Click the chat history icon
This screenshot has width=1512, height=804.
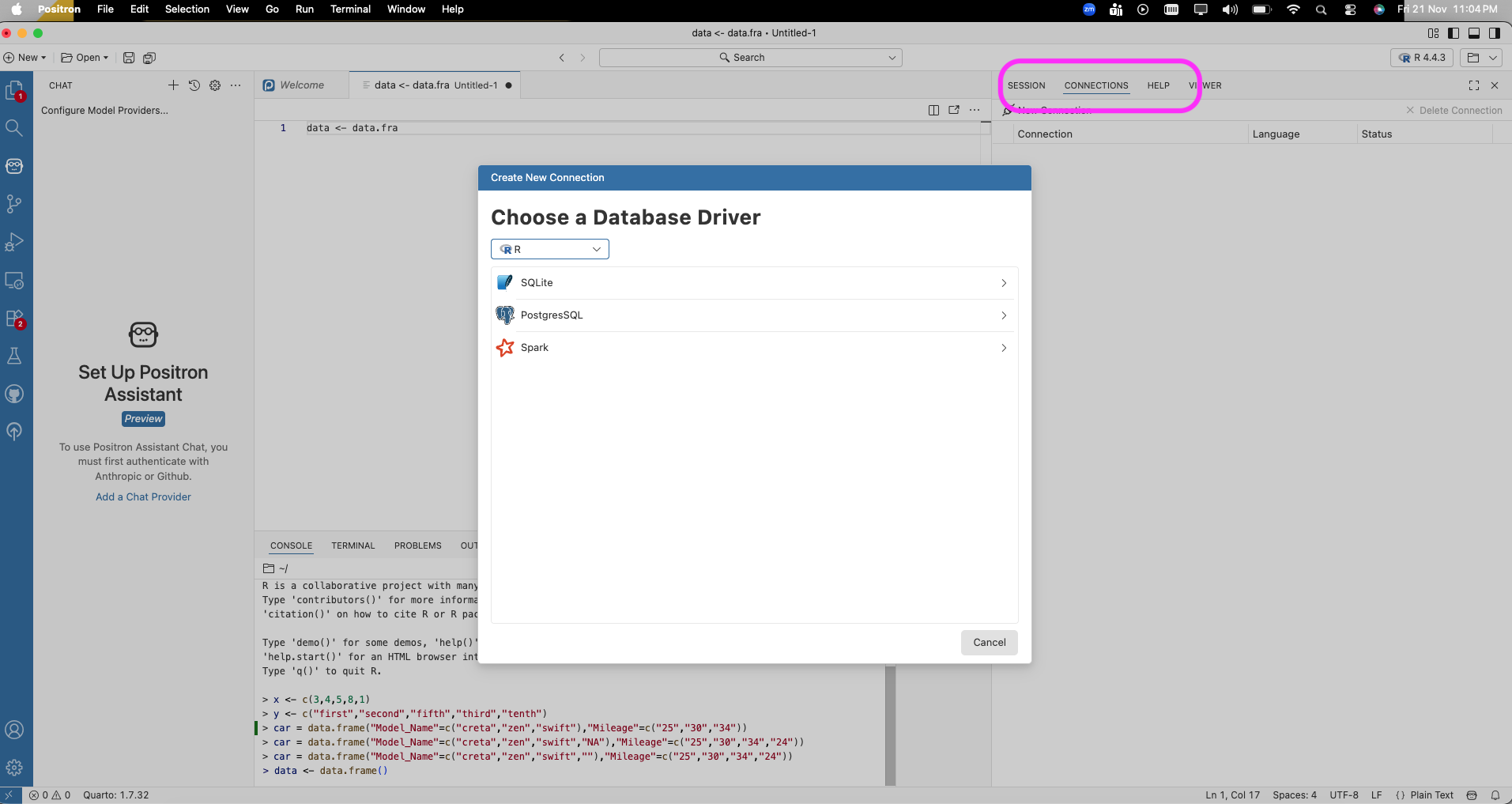[x=194, y=85]
